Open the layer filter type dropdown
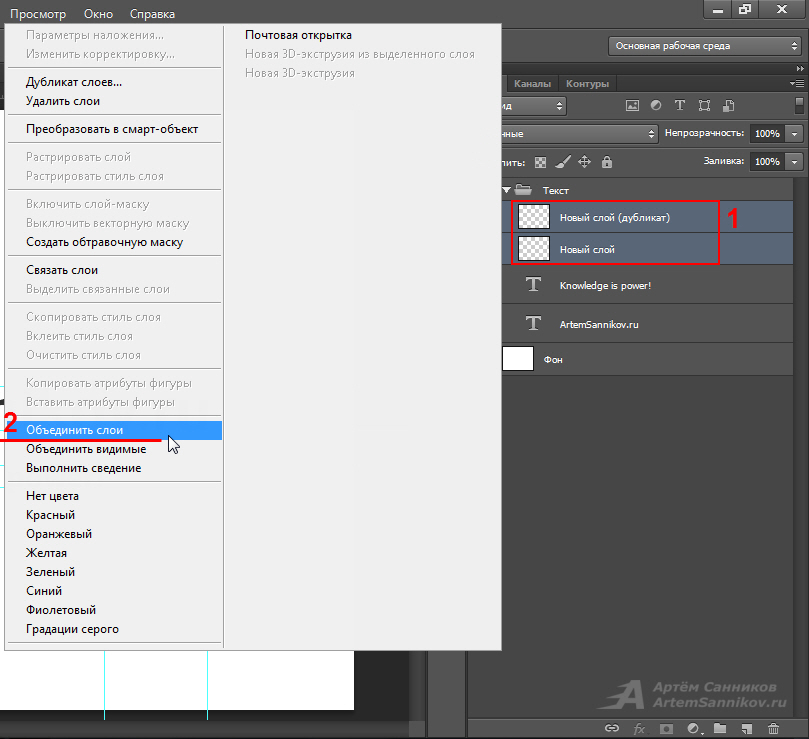 tap(533, 106)
